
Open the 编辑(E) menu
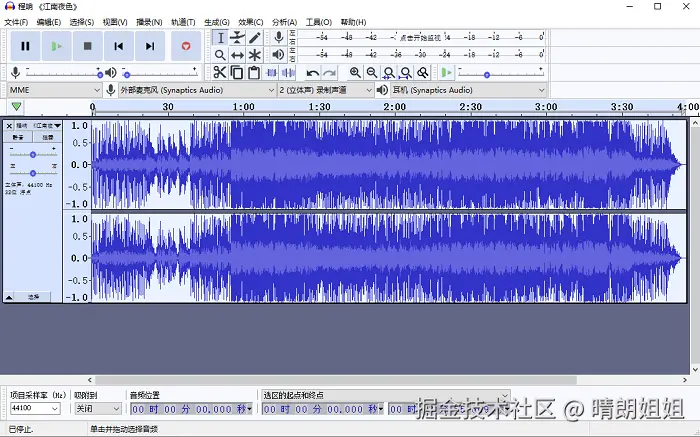click(49, 22)
